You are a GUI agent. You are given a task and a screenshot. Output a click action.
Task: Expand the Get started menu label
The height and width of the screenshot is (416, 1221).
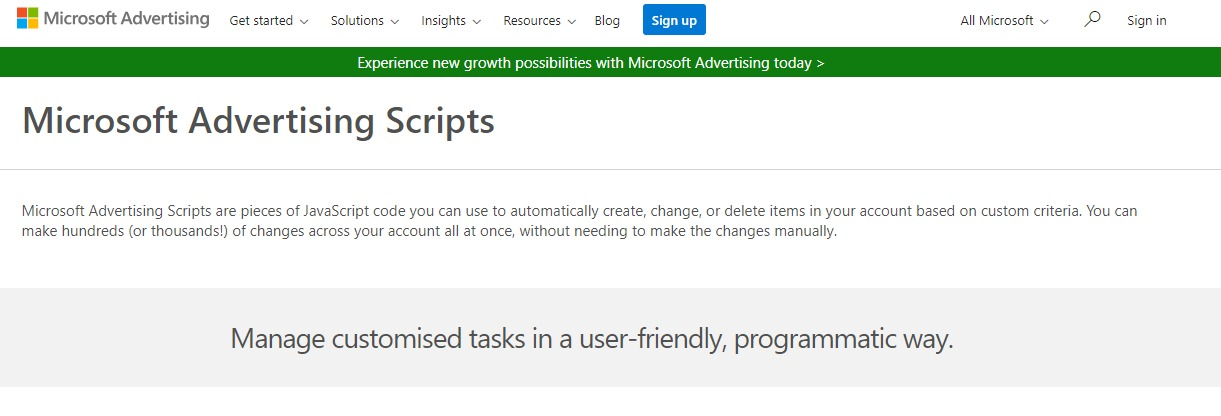pyautogui.click(x=261, y=21)
